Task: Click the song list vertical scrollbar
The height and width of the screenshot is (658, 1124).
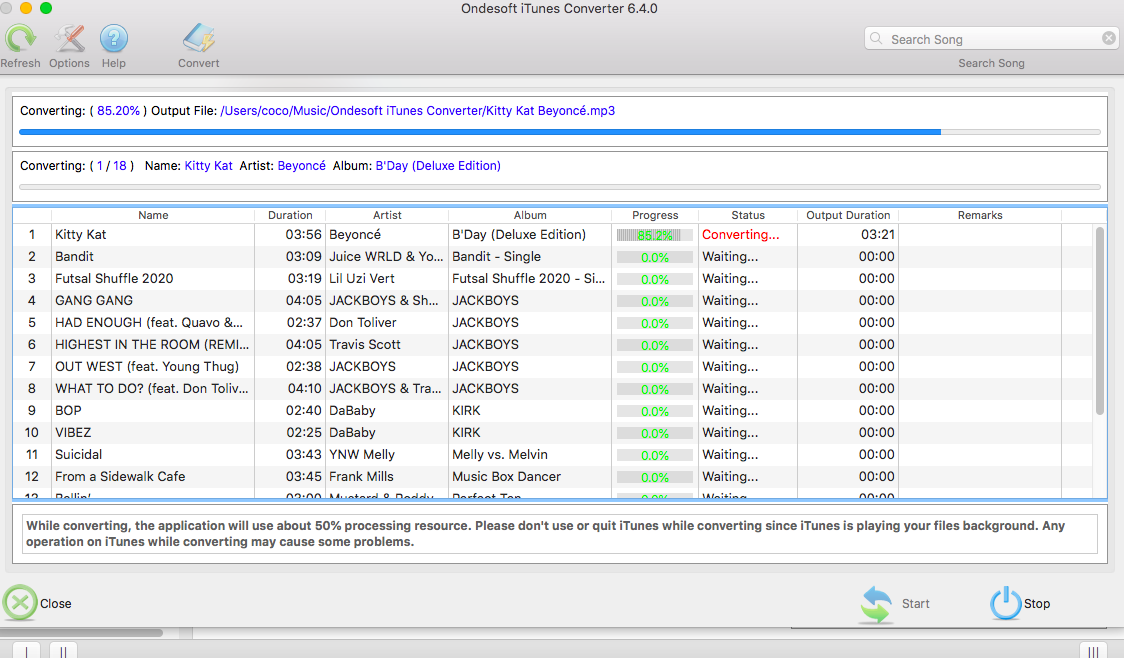Action: click(x=1100, y=320)
